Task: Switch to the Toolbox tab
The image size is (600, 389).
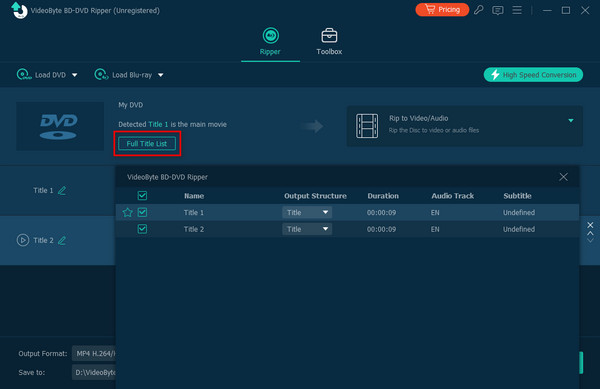Action: pyautogui.click(x=329, y=42)
